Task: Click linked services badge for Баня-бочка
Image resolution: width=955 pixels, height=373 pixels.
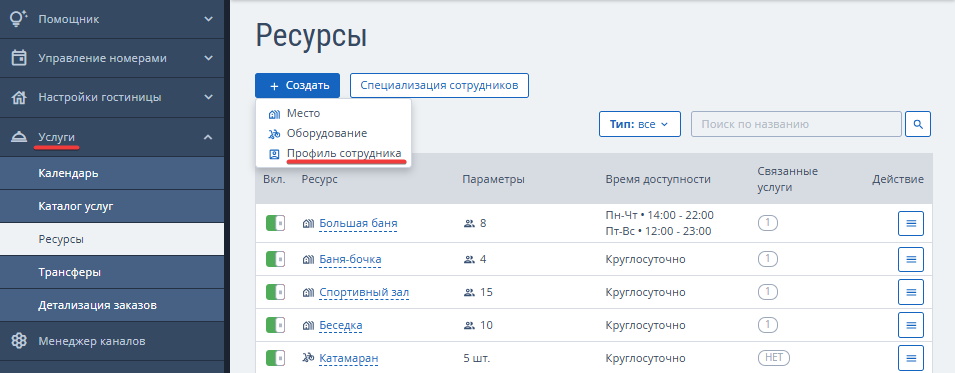Action: pyautogui.click(x=767, y=259)
